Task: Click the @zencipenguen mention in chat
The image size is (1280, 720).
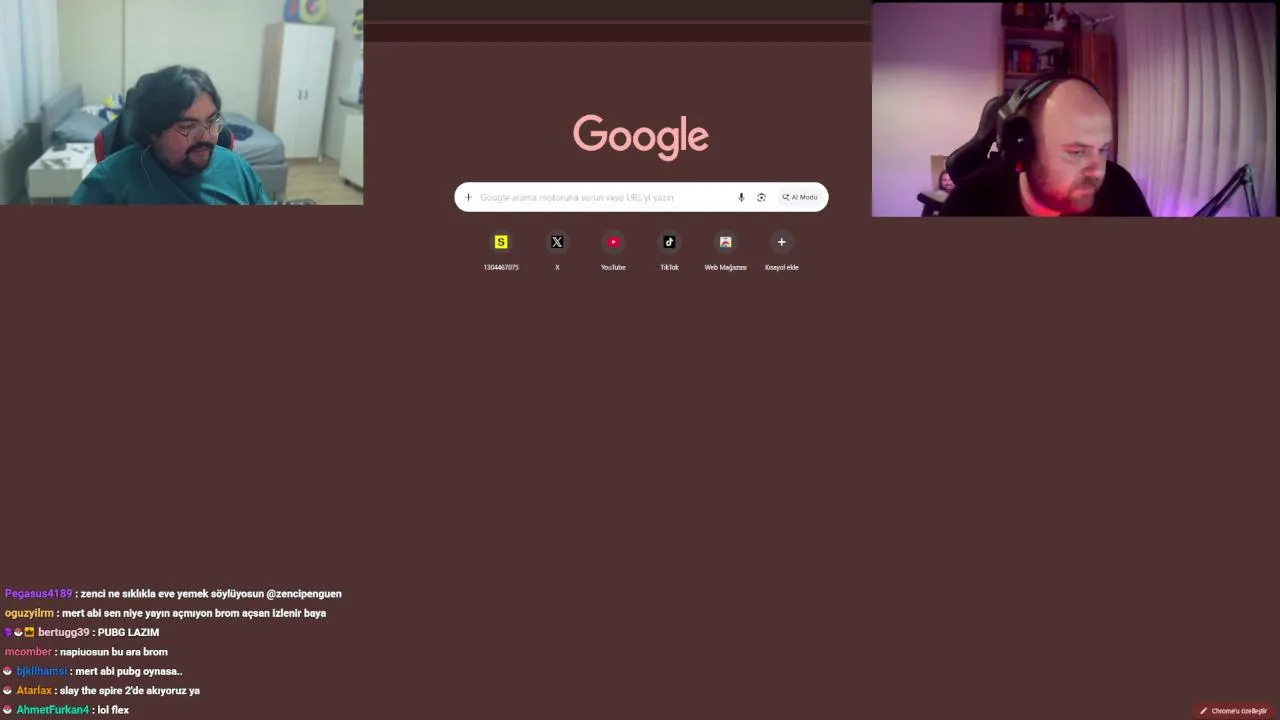Action: [304, 594]
